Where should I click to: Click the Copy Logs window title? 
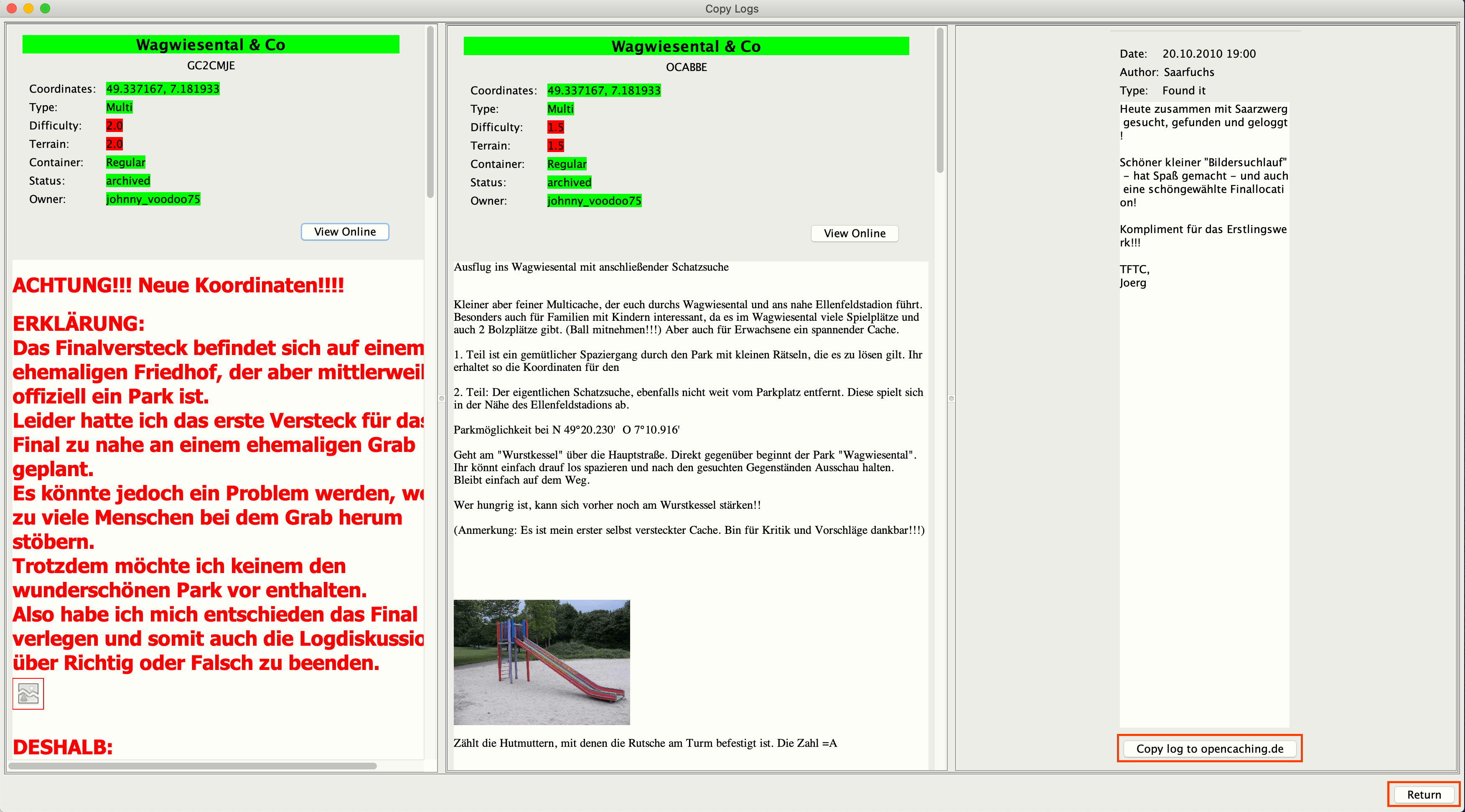pos(731,8)
